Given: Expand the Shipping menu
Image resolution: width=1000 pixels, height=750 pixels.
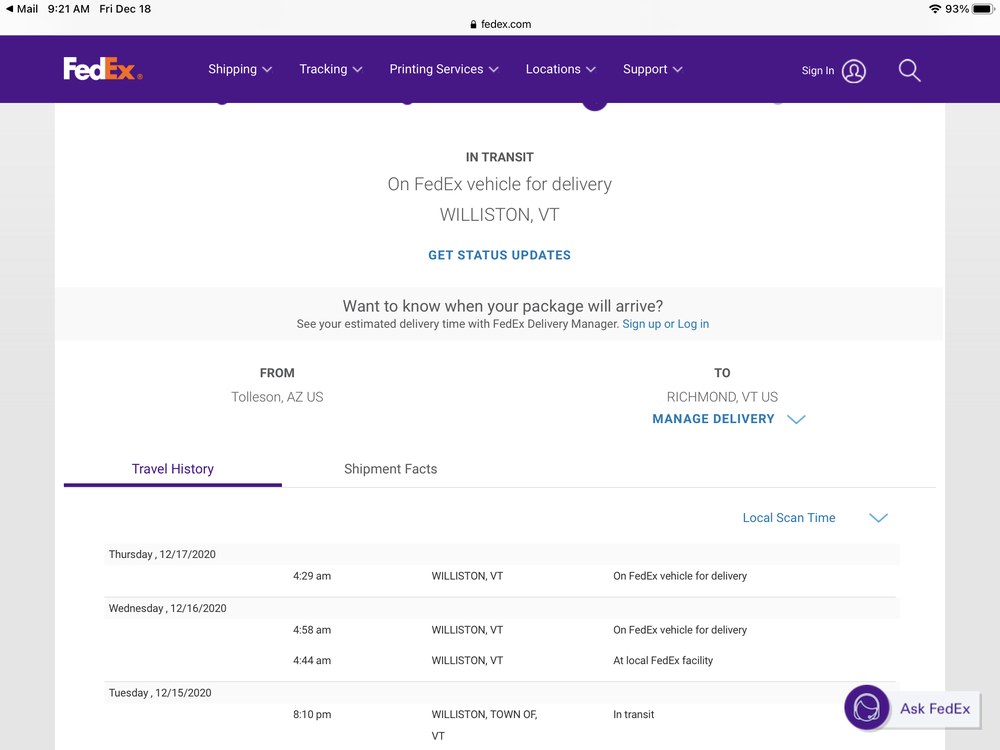Looking at the screenshot, I should [240, 69].
